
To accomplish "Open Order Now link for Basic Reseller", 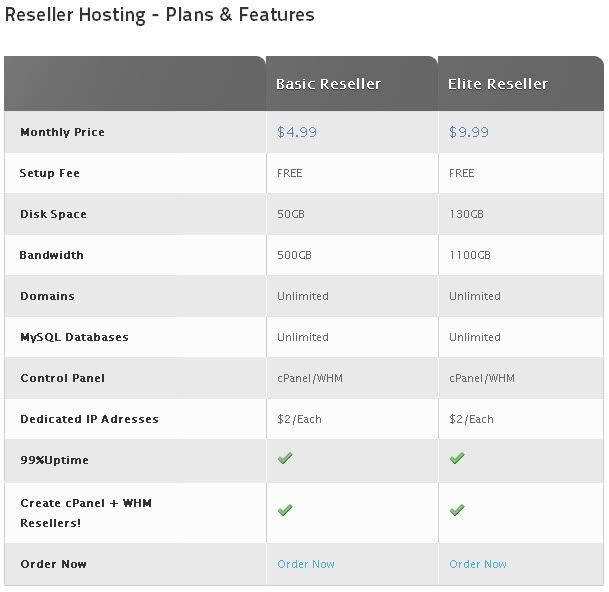I will coord(306,564).
